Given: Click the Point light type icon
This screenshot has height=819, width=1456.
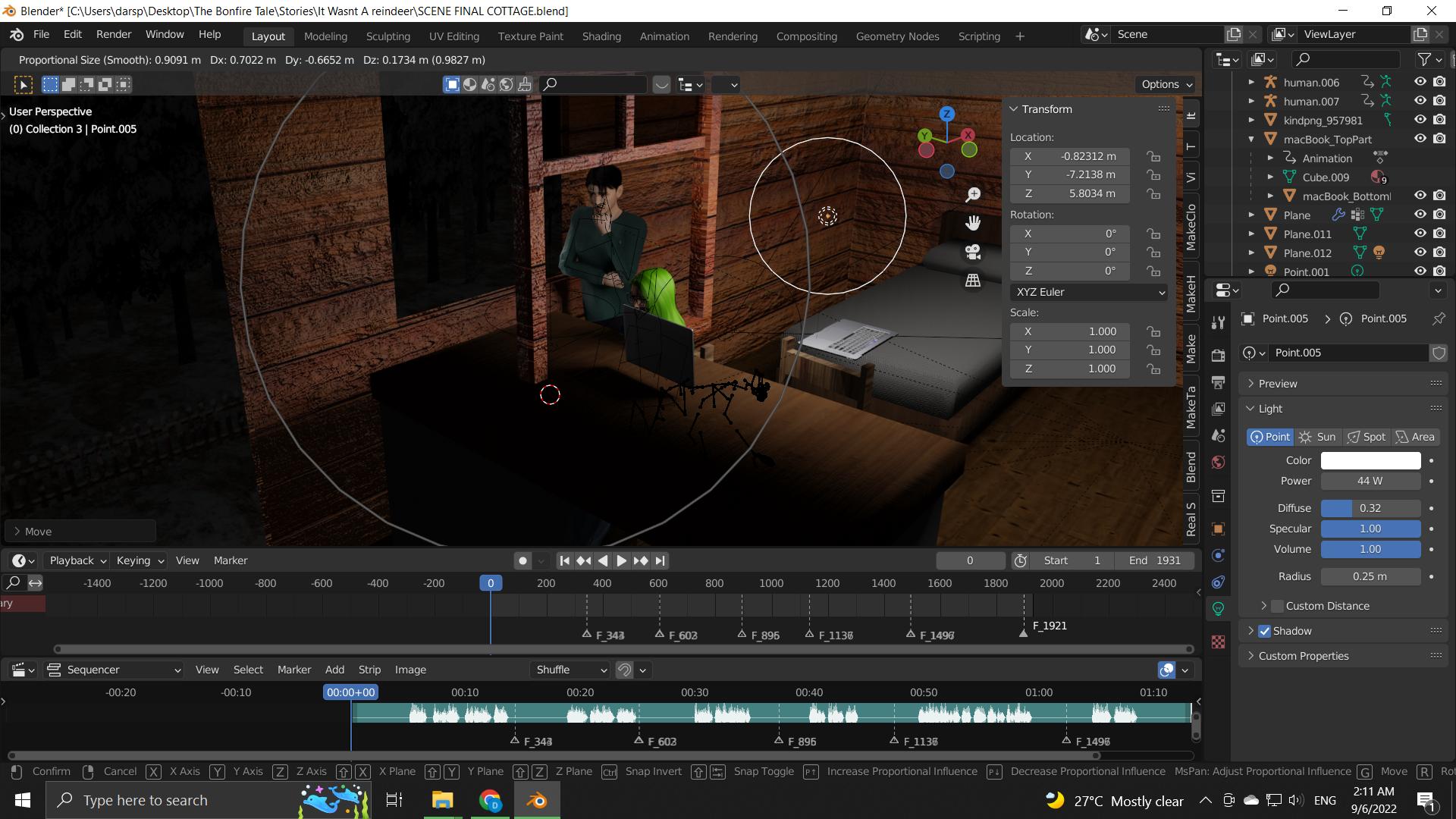Looking at the screenshot, I should [x=1270, y=436].
